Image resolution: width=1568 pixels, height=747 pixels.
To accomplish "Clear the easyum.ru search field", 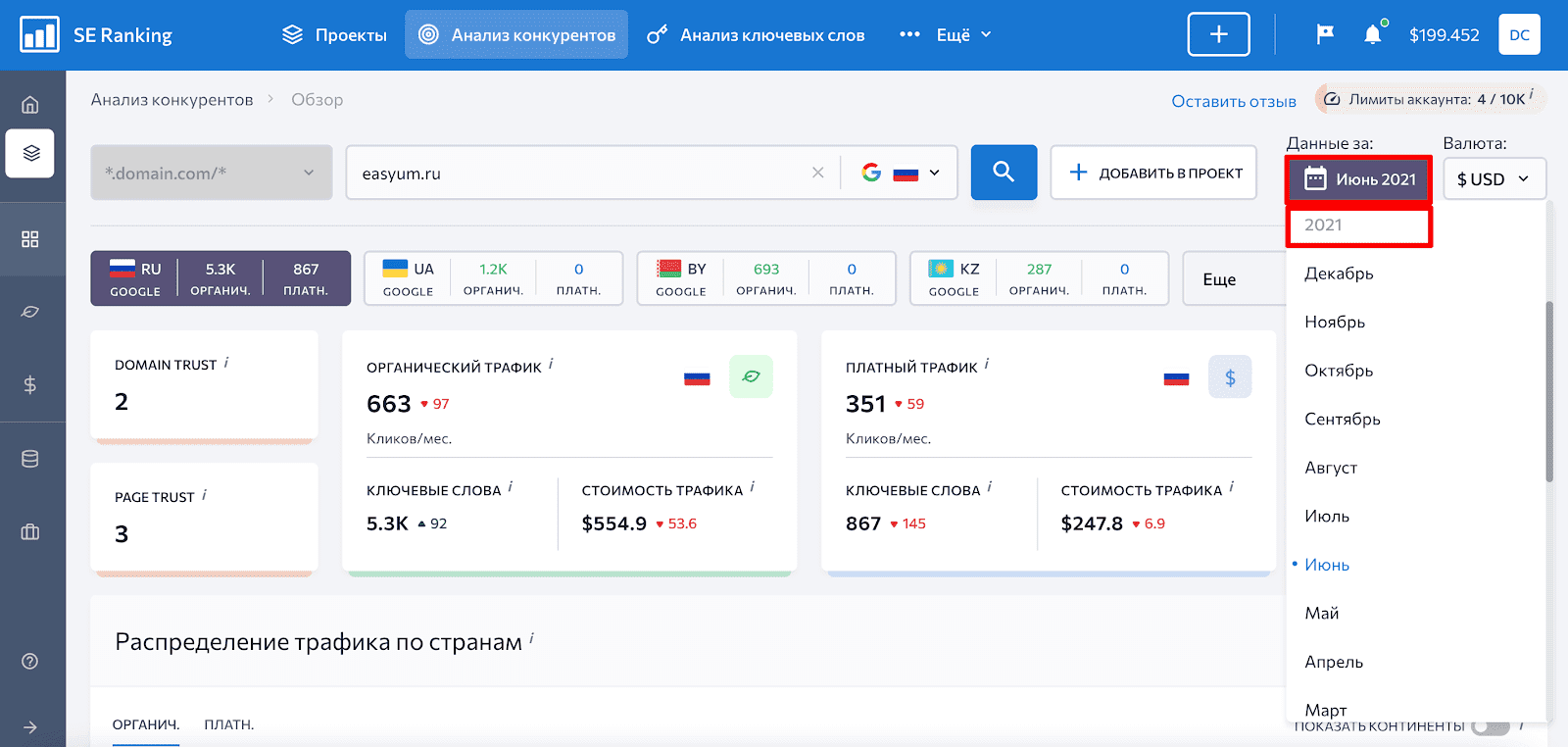I will pos(818,173).
